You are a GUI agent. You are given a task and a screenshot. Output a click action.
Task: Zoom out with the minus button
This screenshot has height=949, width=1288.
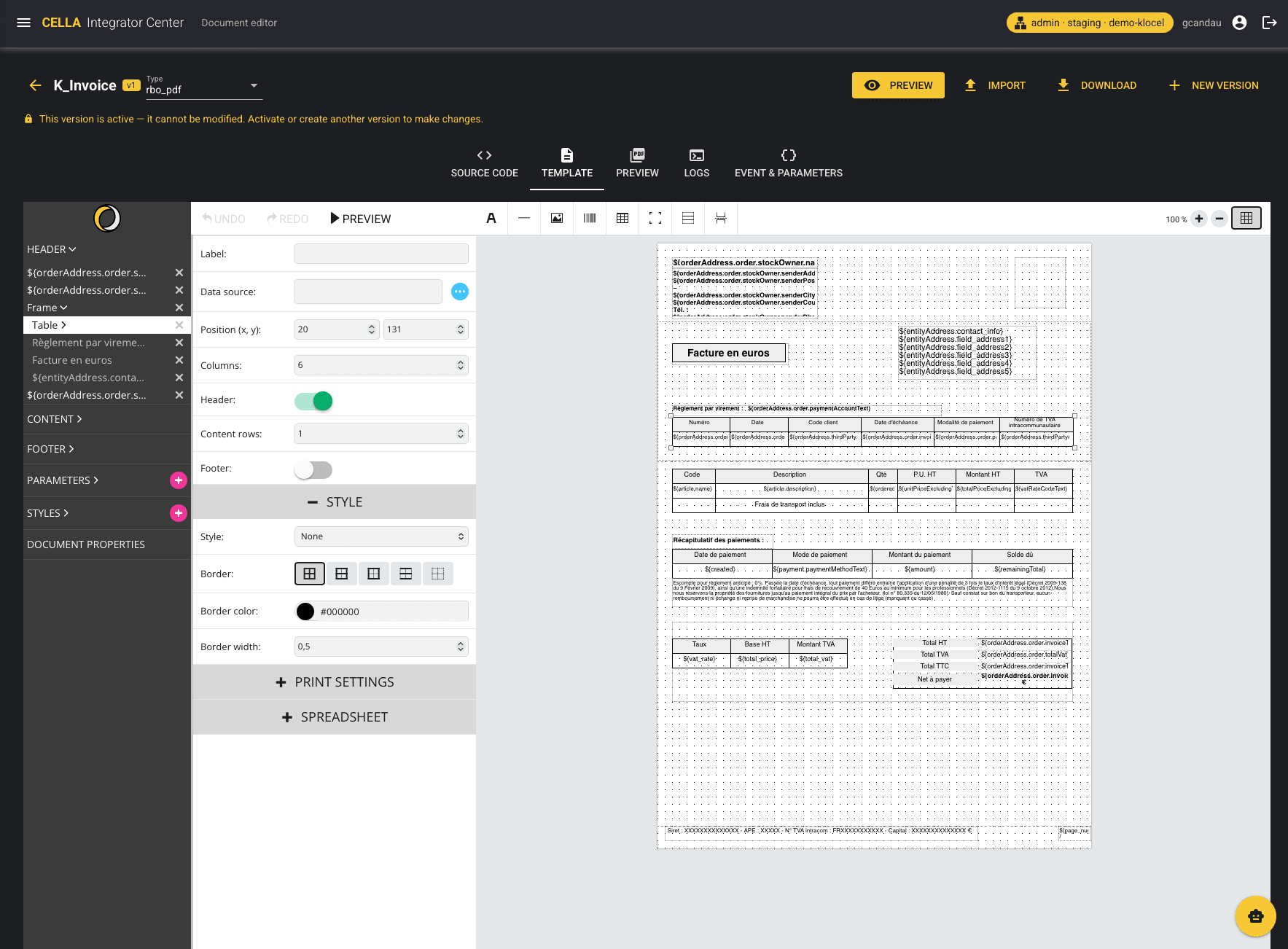(x=1219, y=219)
